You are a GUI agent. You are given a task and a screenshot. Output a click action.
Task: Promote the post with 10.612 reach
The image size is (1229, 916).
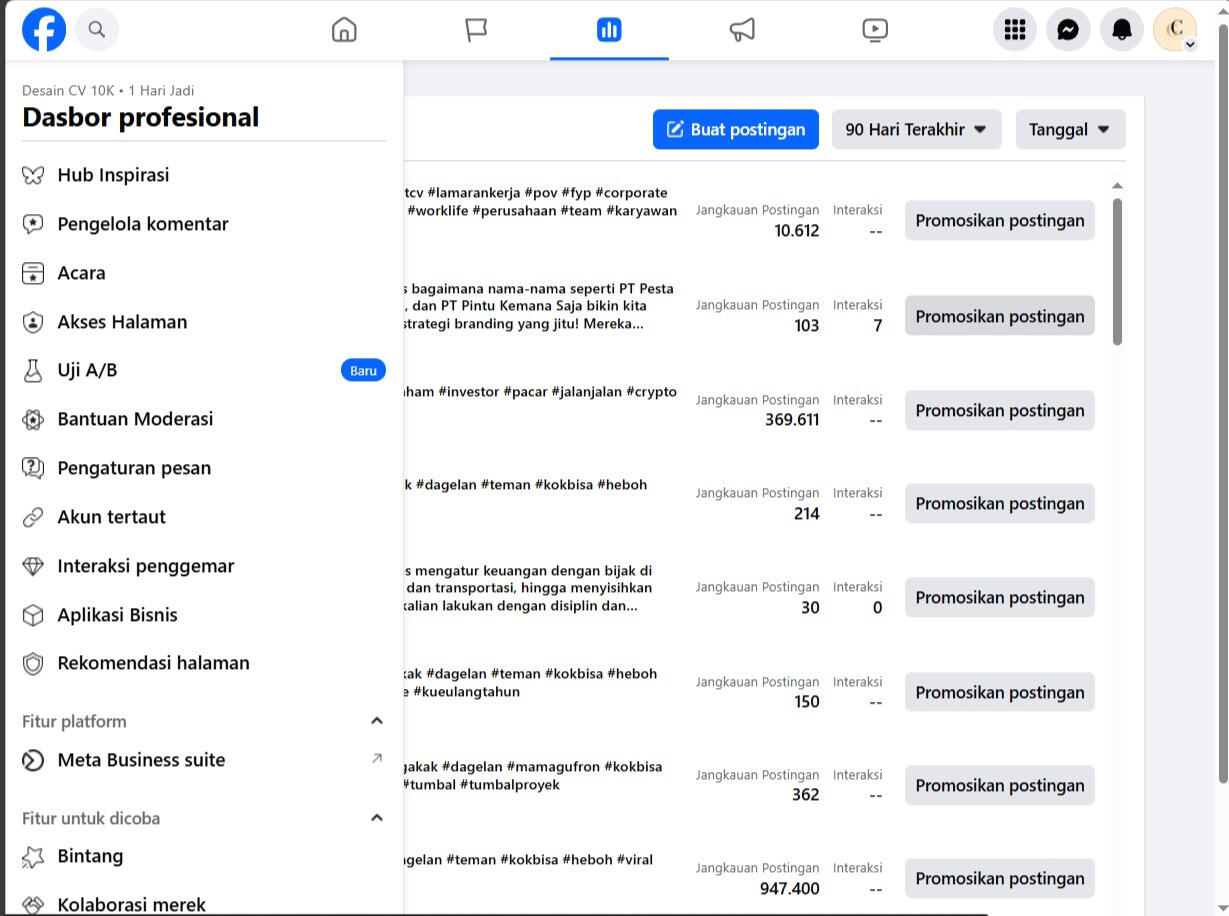coord(999,221)
